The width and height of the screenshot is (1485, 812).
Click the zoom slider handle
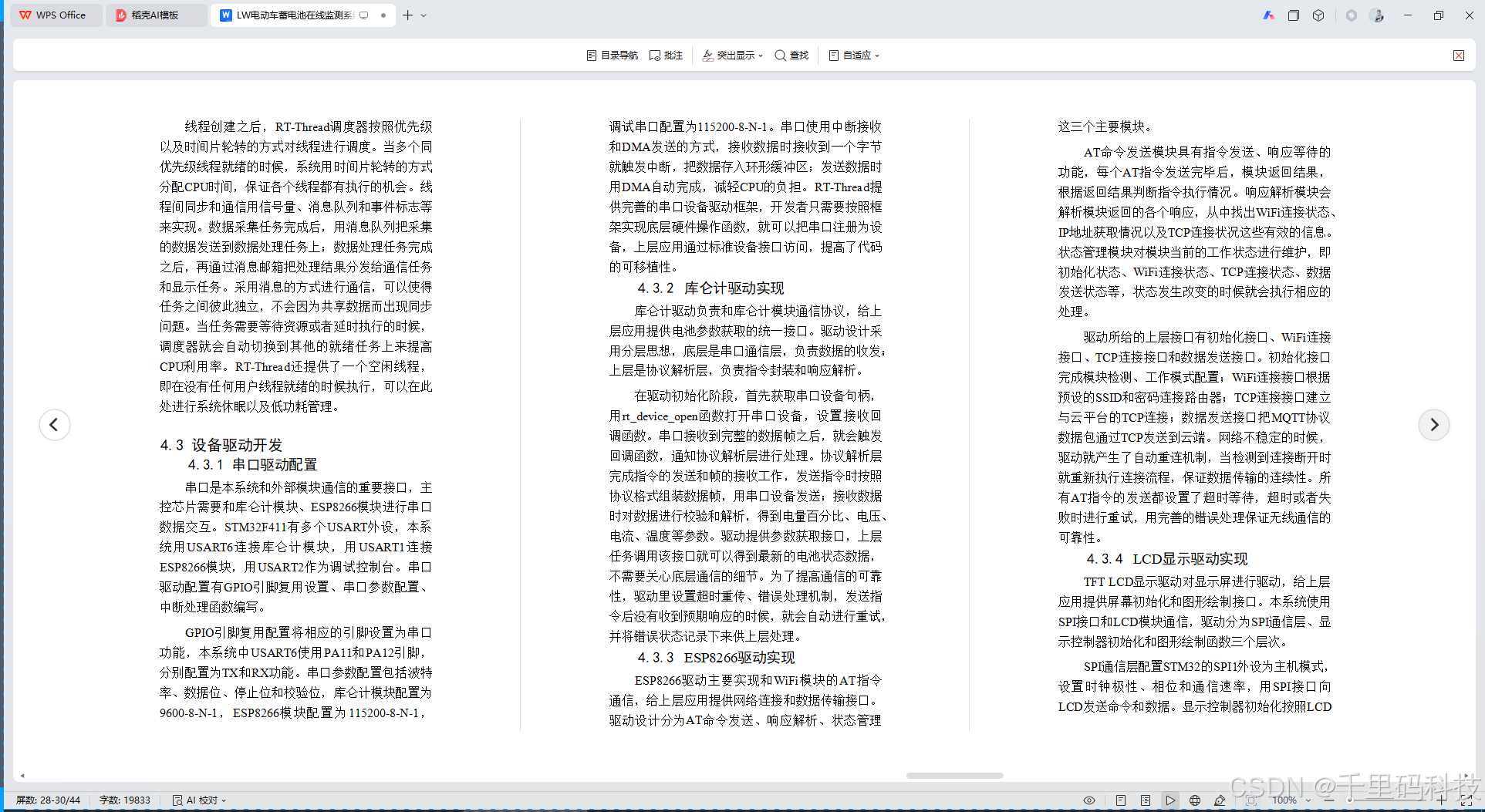(1348, 800)
